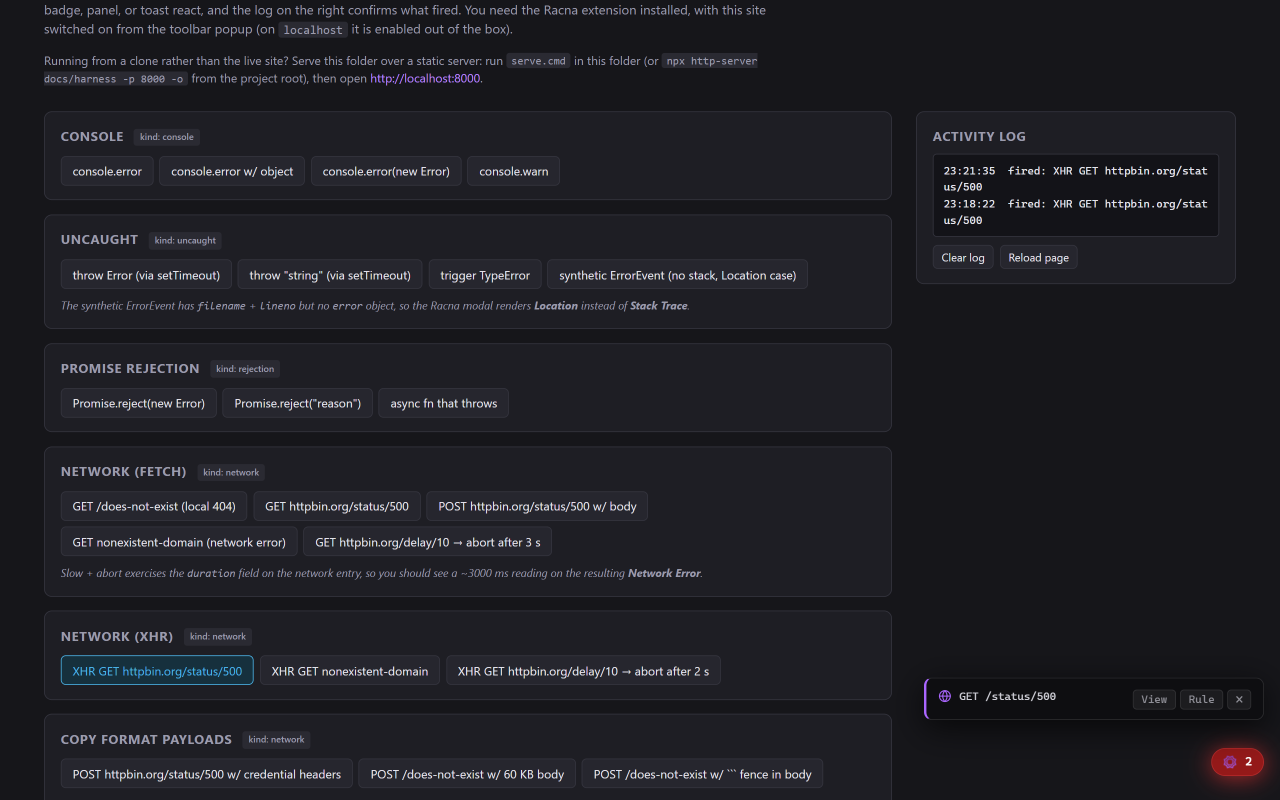The height and width of the screenshot is (800, 1280).
Task: Click the serve.cmd code snippet
Action: (x=539, y=61)
